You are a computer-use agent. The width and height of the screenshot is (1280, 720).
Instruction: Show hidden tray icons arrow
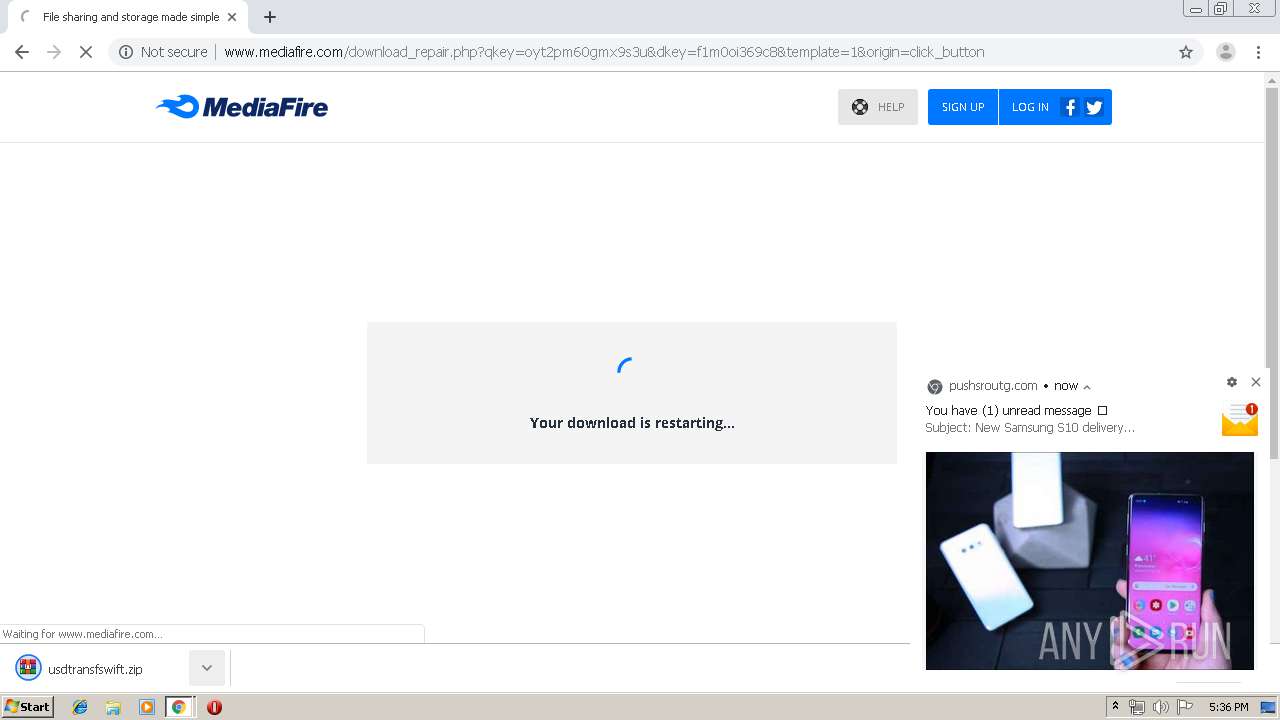(x=1116, y=707)
